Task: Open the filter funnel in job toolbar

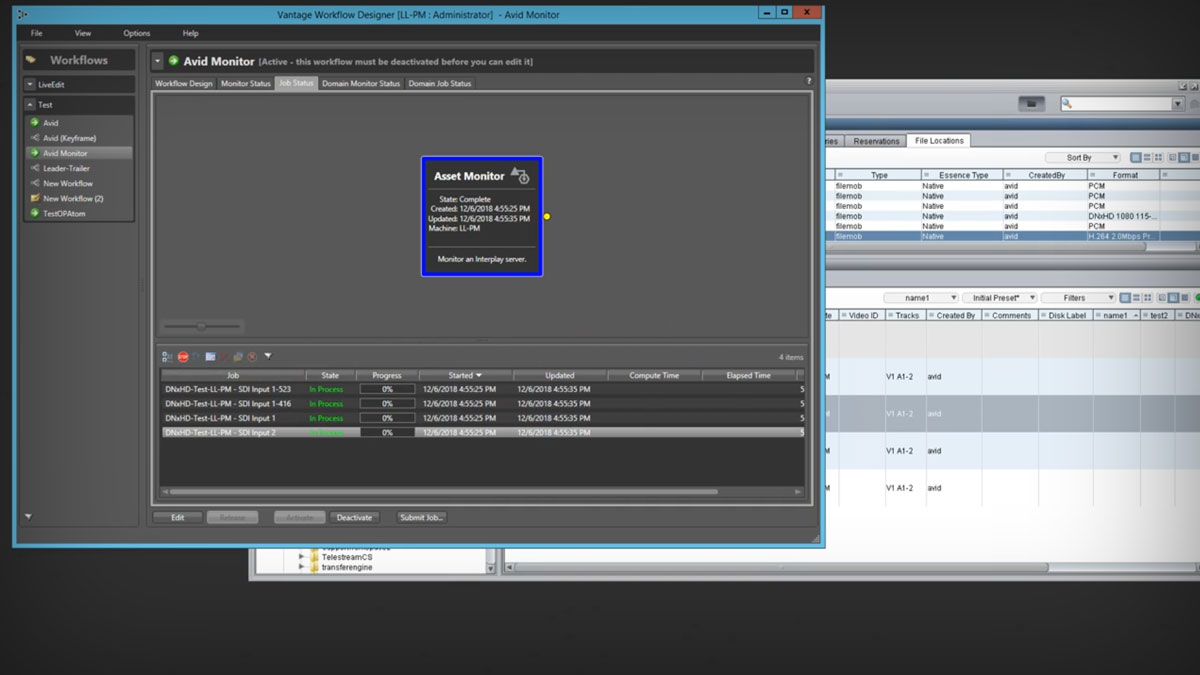Action: pyautogui.click(x=268, y=356)
